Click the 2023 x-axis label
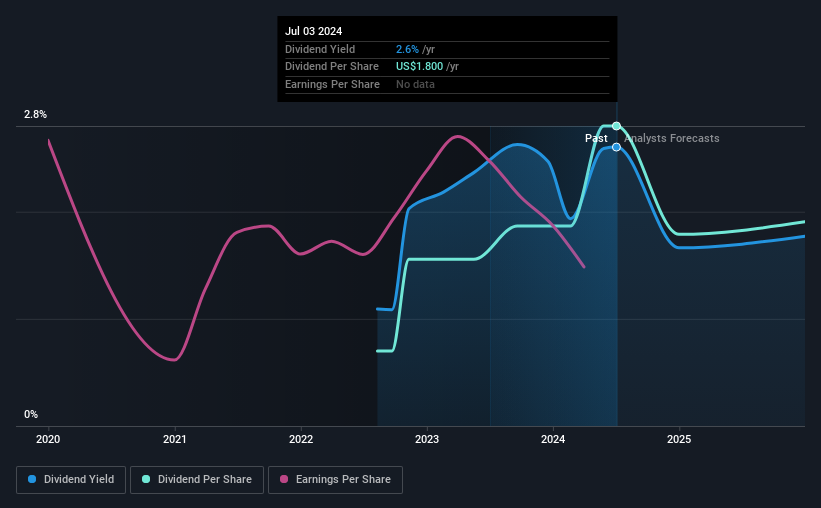 pyautogui.click(x=427, y=439)
